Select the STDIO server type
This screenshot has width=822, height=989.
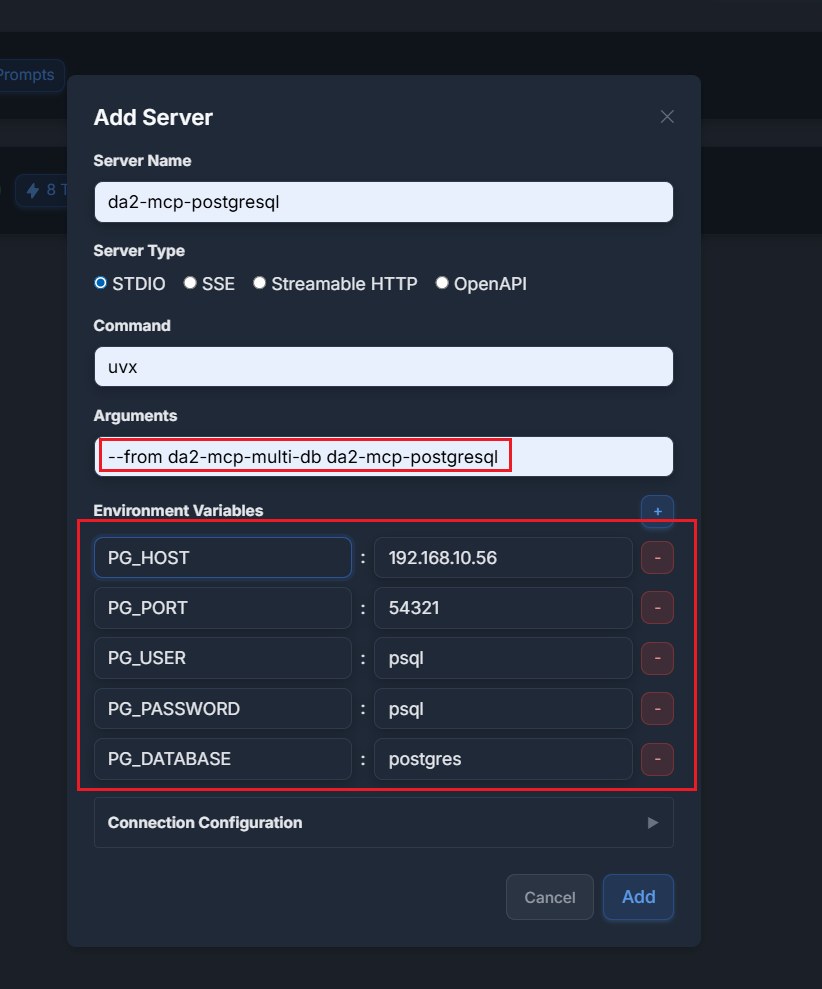101,284
